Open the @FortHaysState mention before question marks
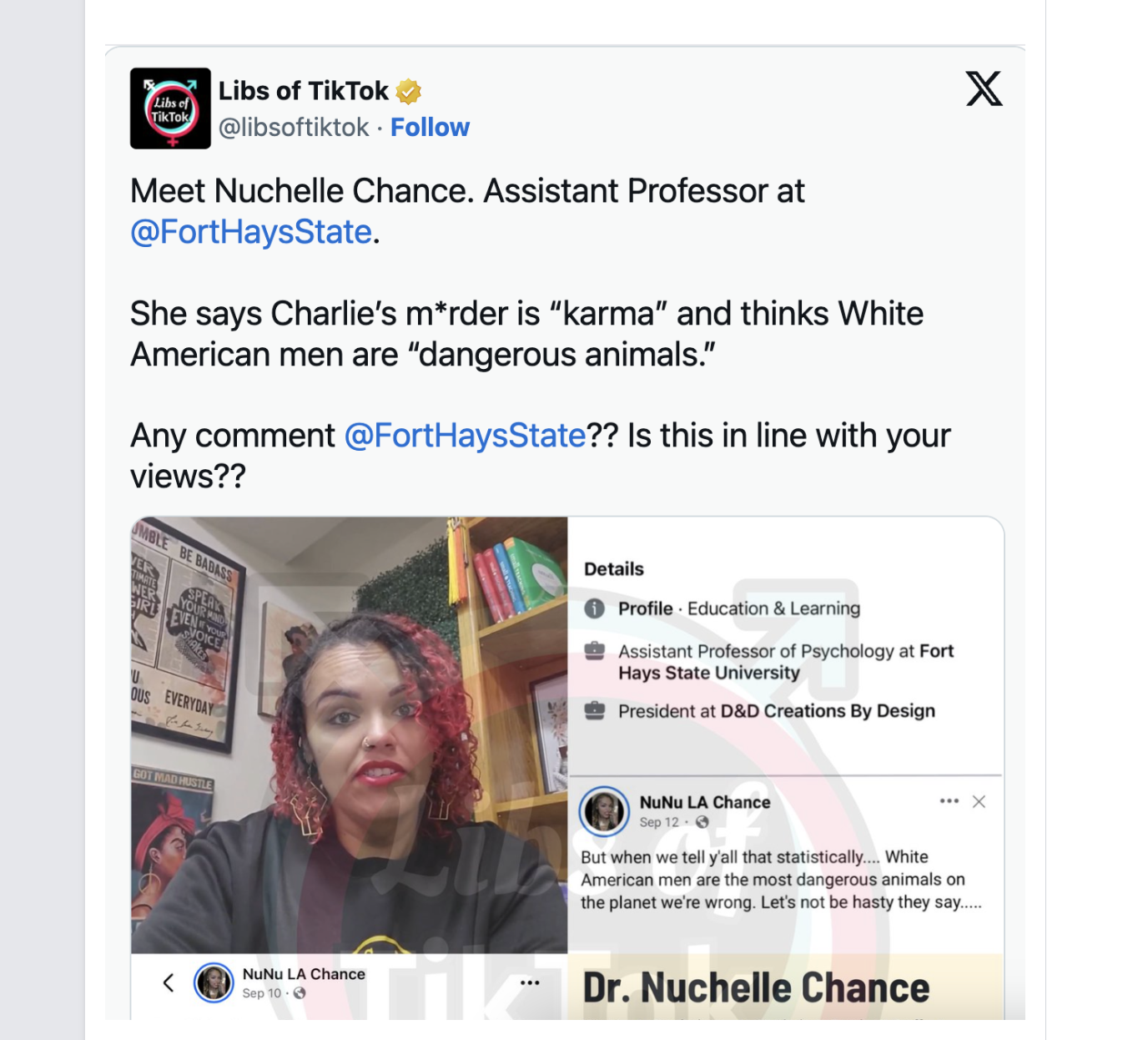 pos(465,436)
